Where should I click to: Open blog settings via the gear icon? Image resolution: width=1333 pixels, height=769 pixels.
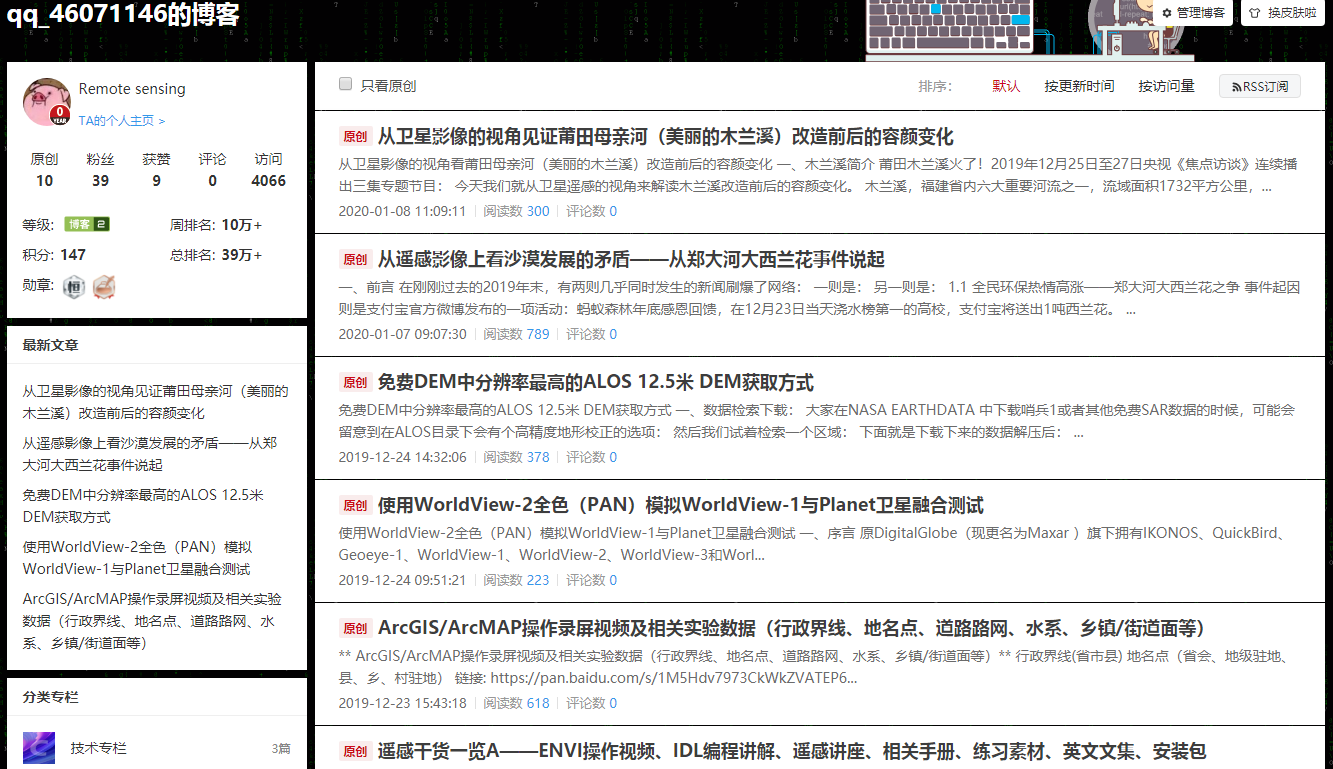point(1167,13)
